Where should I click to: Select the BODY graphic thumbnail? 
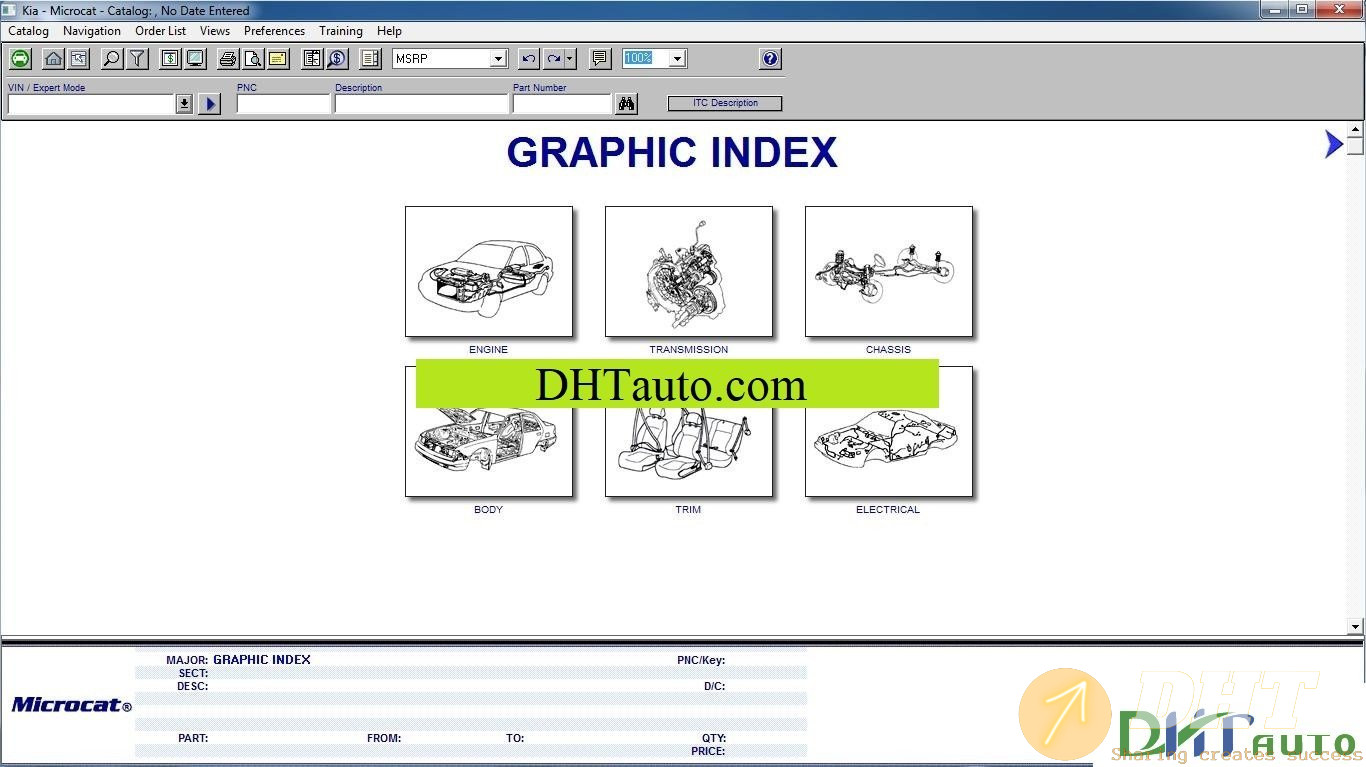pyautogui.click(x=489, y=432)
